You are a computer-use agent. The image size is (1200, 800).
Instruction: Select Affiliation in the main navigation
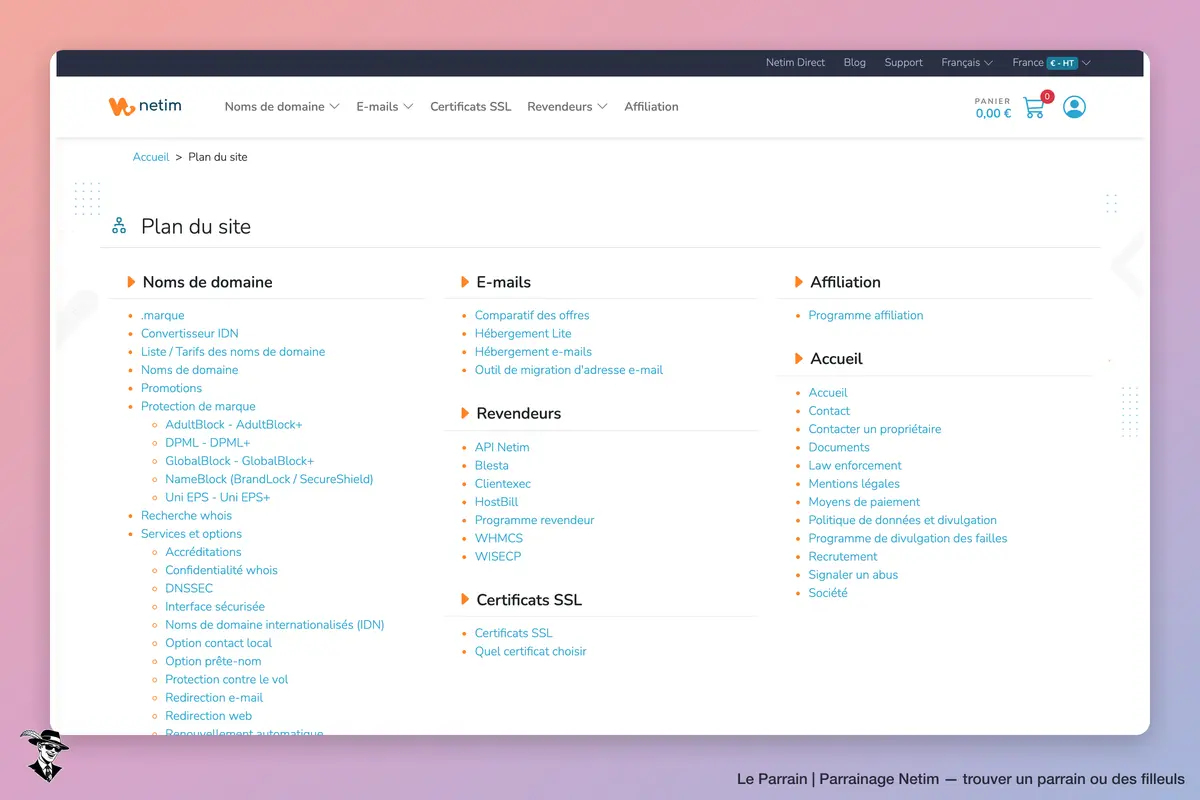point(651,107)
